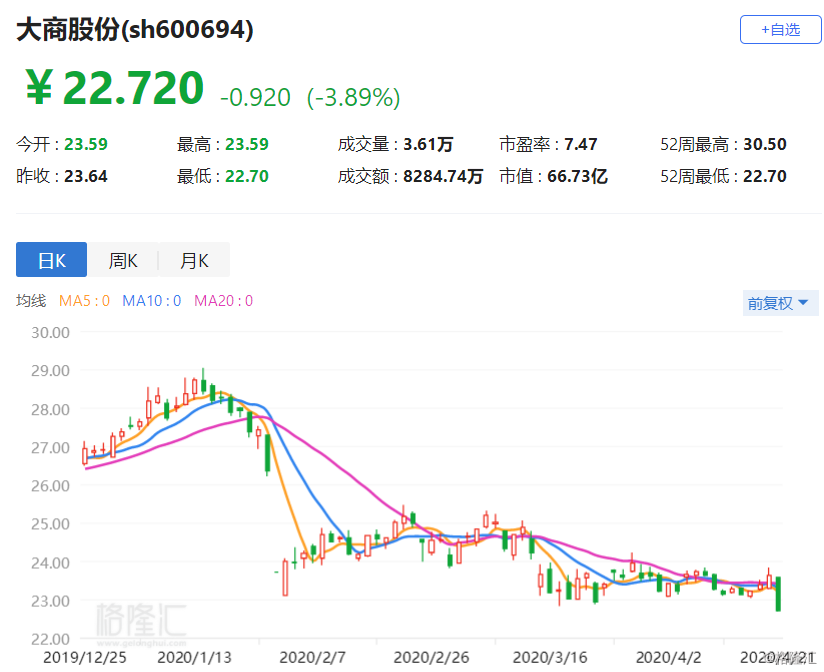The height and width of the screenshot is (672, 824).
Task: Click the 昨收 value 23.64
Action: pos(86,176)
